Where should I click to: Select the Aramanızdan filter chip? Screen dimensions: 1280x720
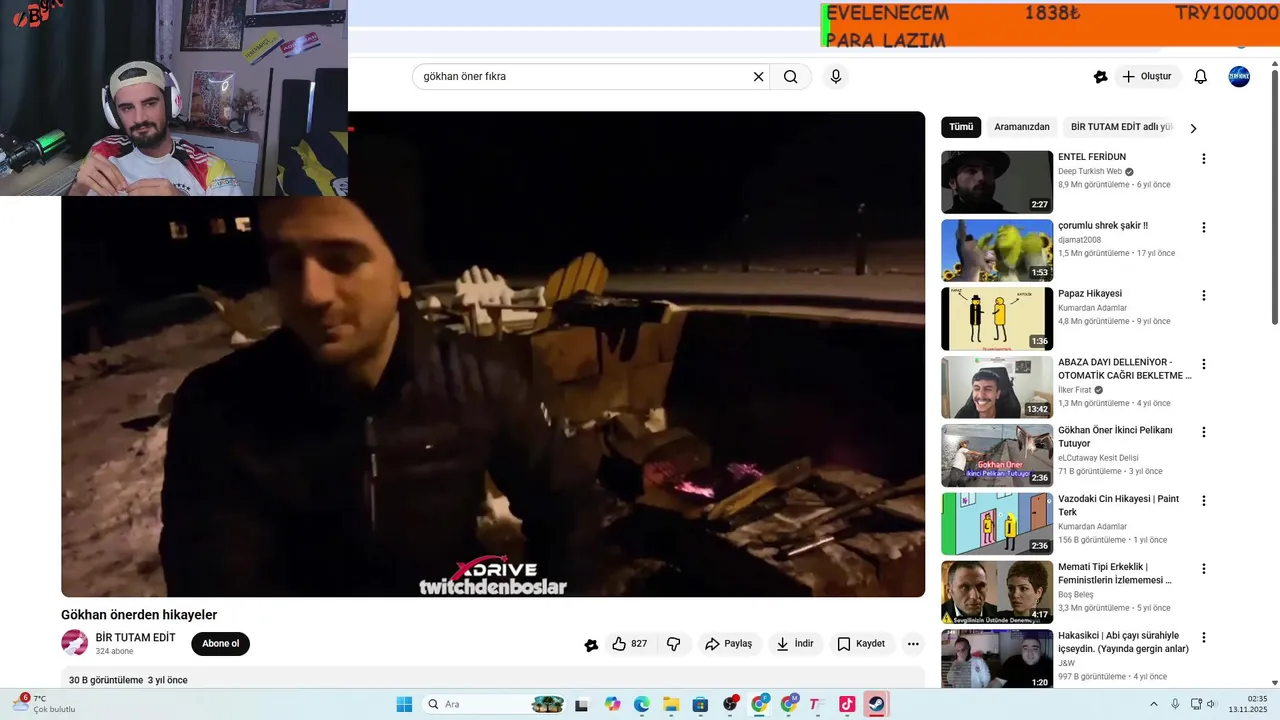[x=1022, y=127]
